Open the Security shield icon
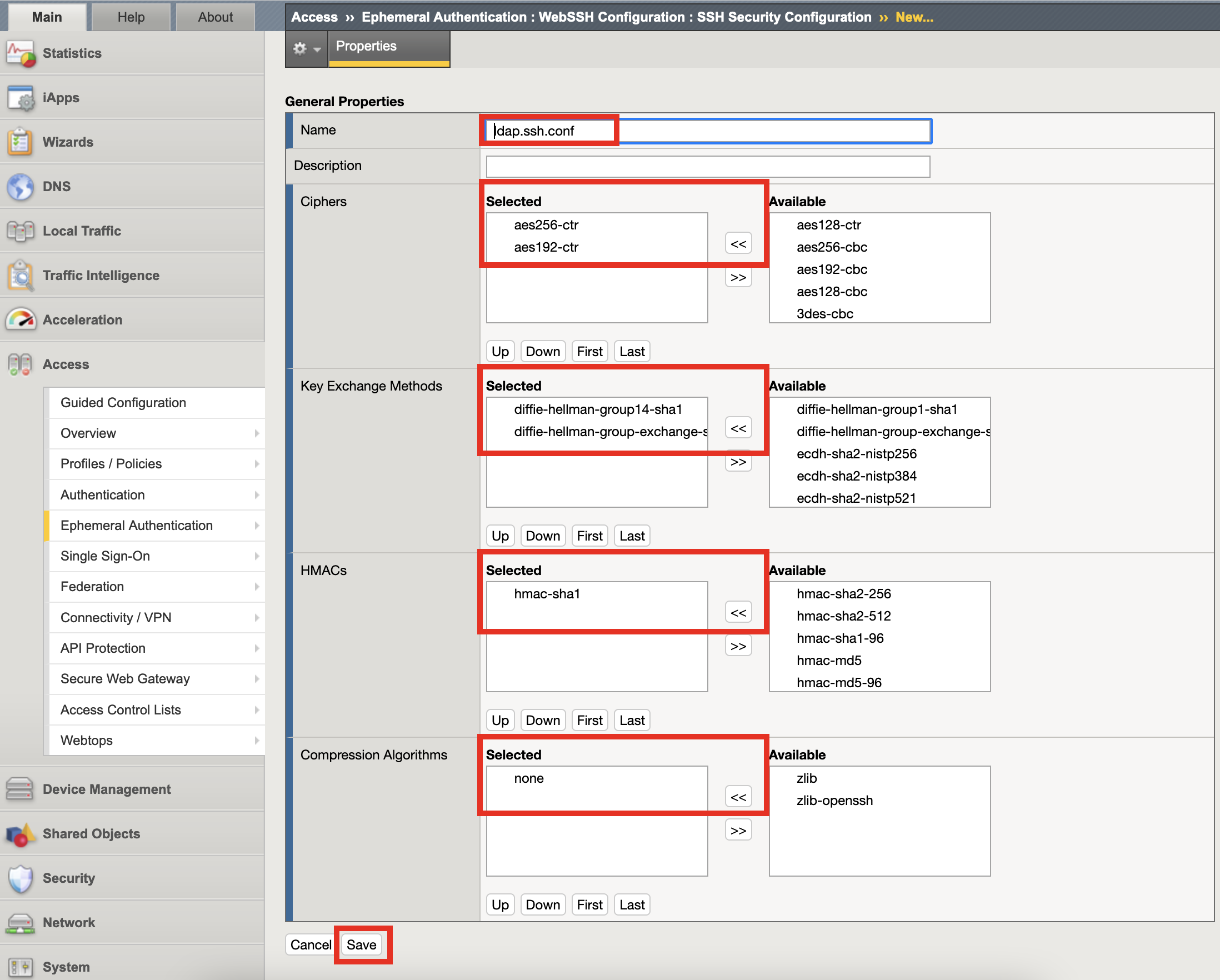 pos(21,878)
